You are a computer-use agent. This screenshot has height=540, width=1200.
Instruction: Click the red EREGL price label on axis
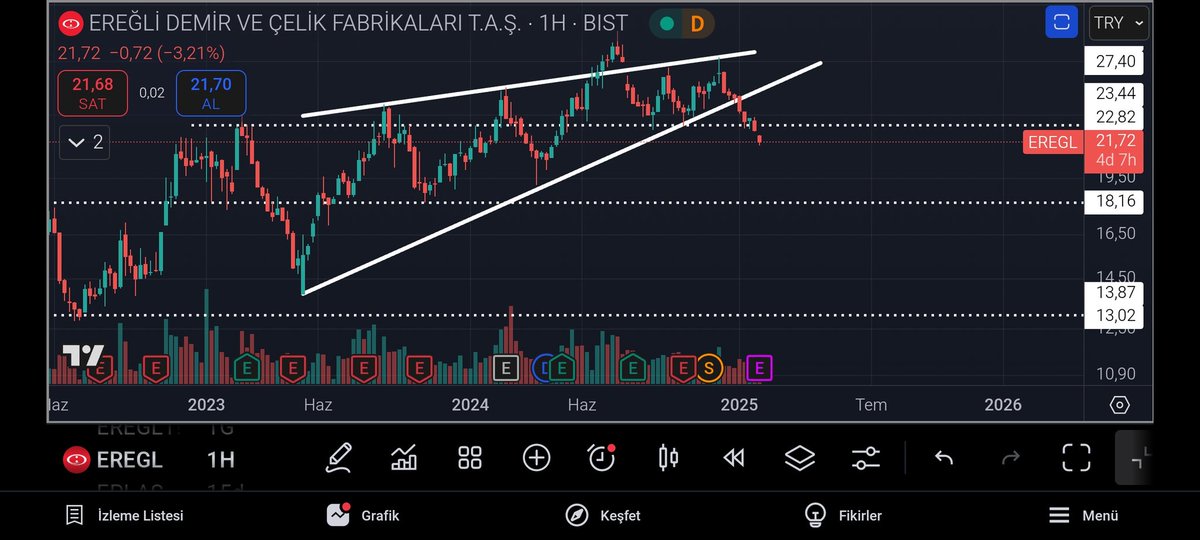pyautogui.click(x=1053, y=142)
